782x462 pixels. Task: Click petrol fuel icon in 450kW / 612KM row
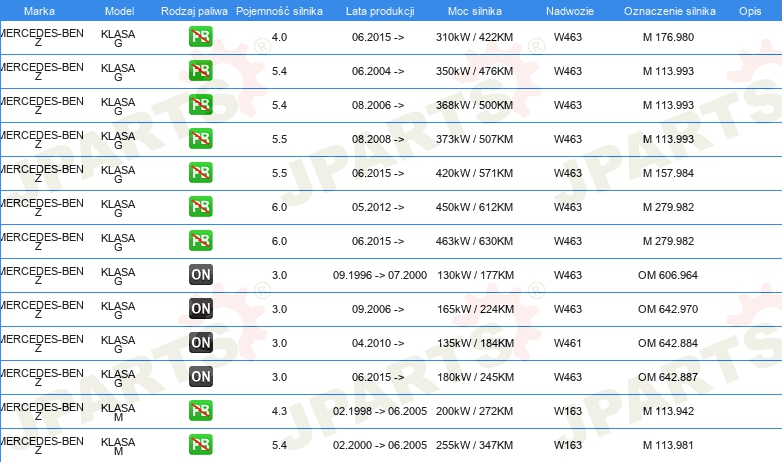pyautogui.click(x=200, y=207)
